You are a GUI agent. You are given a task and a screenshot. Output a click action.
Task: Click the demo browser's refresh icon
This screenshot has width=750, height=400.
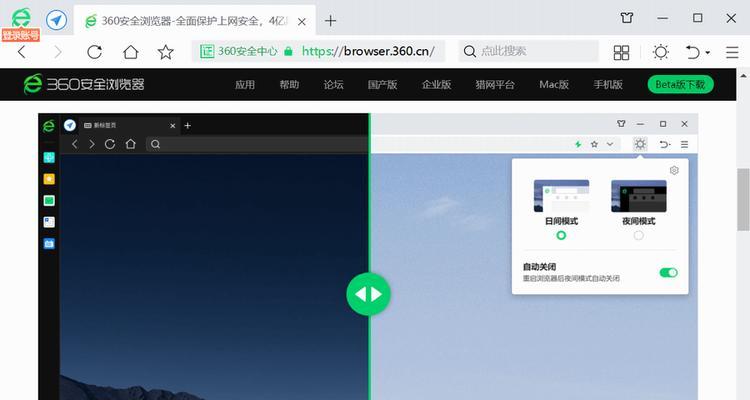tap(110, 144)
